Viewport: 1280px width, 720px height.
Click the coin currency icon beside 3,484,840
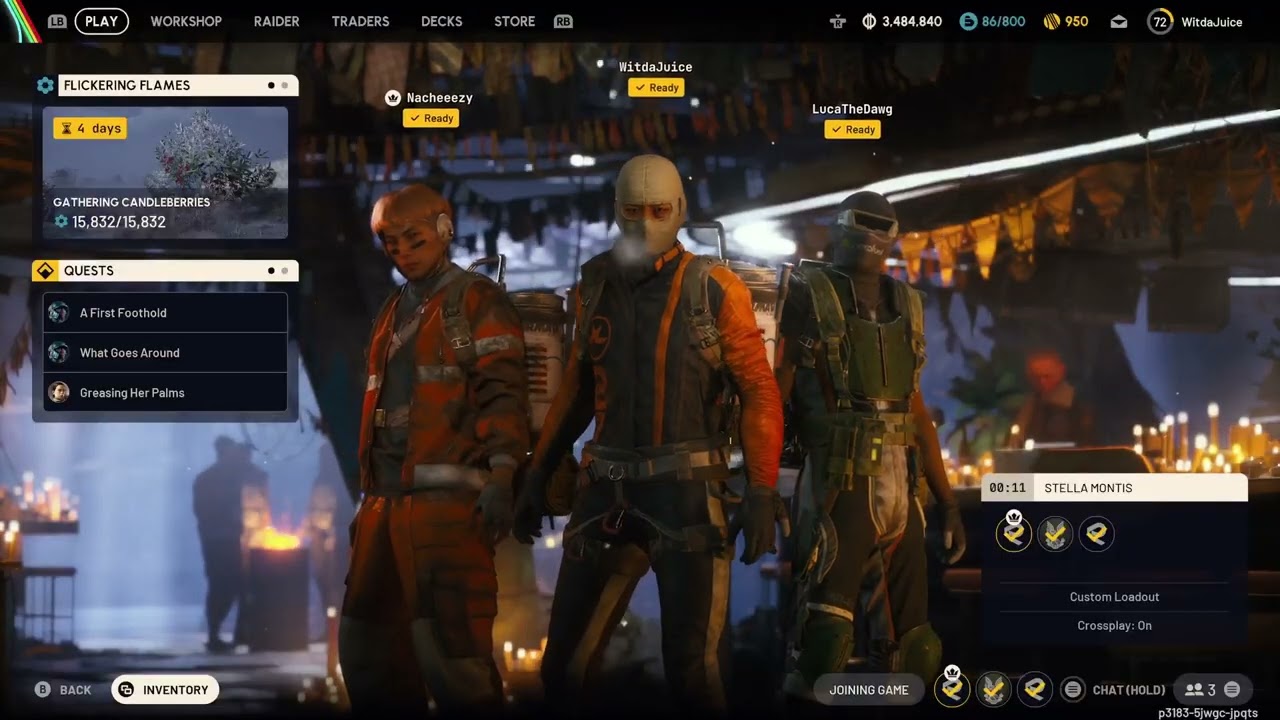point(869,21)
